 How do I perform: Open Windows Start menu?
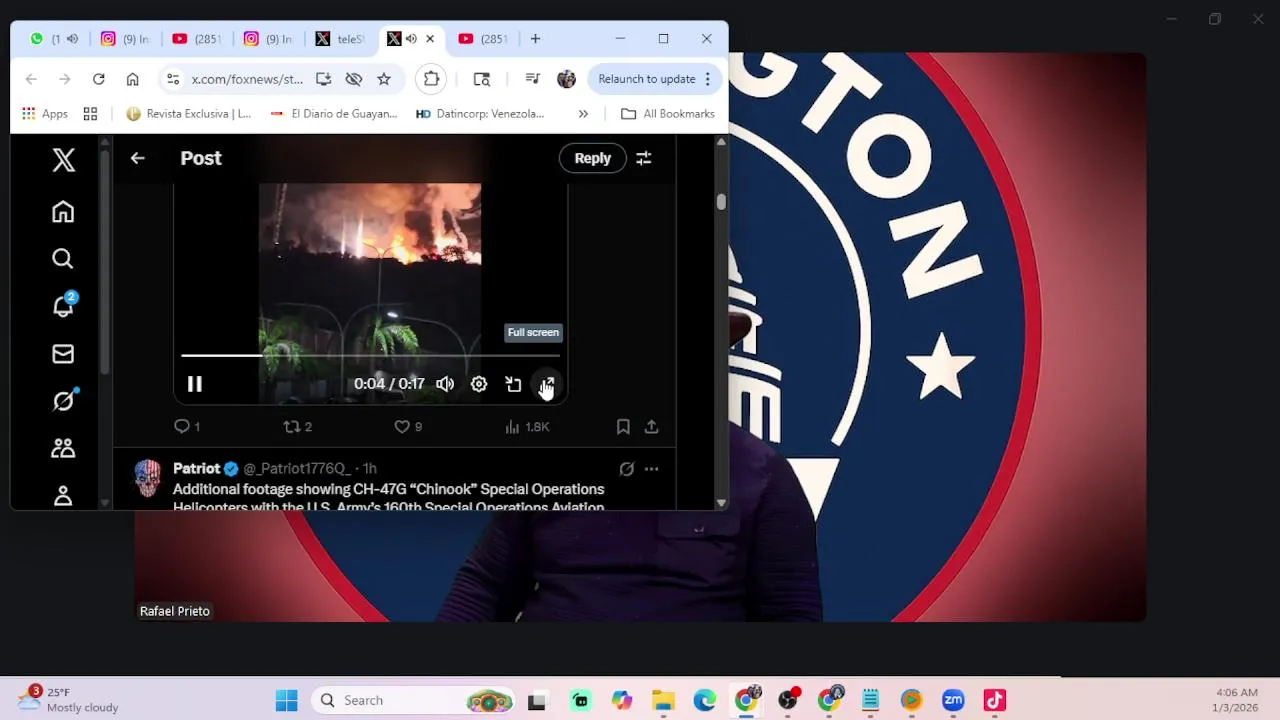[287, 700]
